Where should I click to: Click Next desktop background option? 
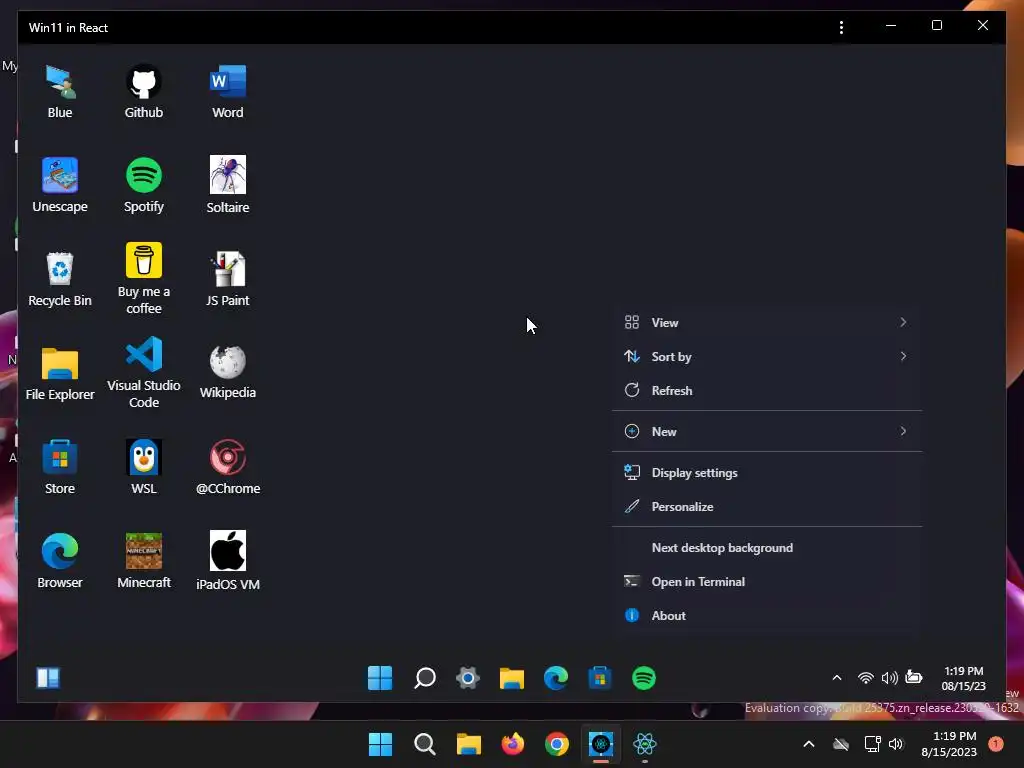767,547
